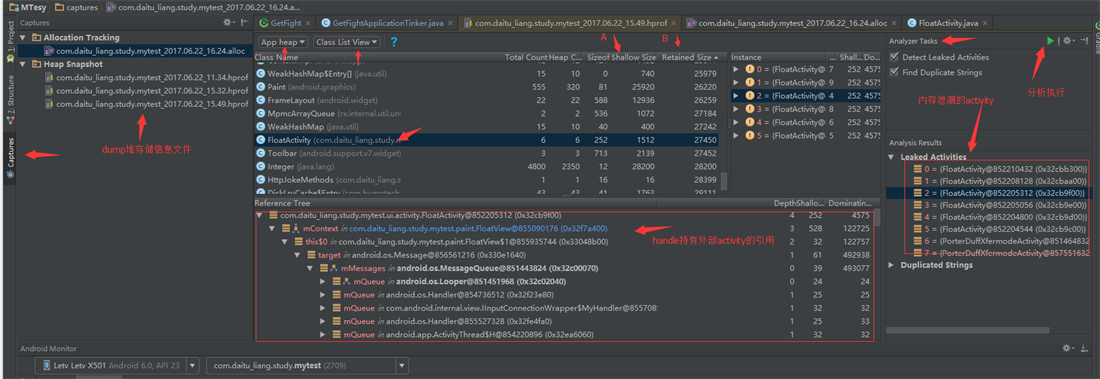
Task: Toggle Detect Leaked Activities checkbox
Action: (894, 57)
